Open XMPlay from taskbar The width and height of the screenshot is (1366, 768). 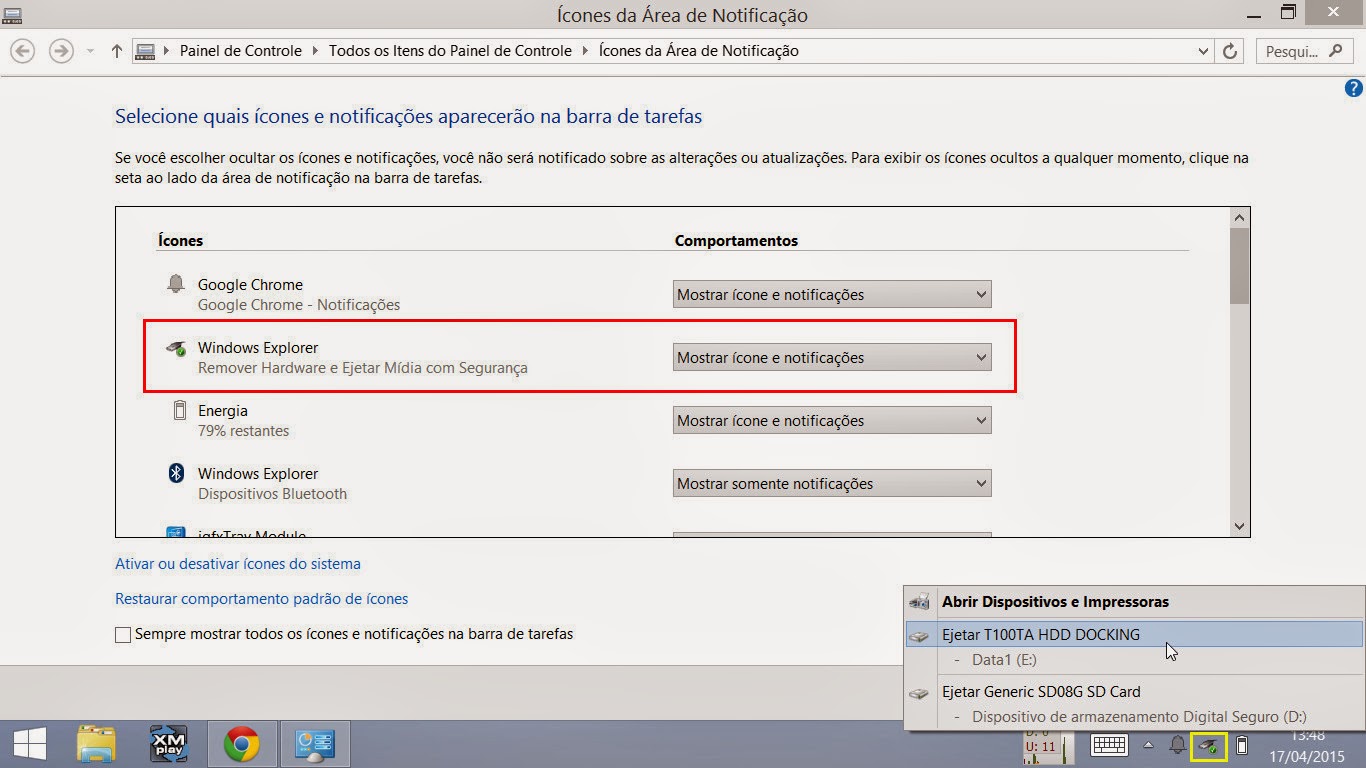tap(168, 744)
